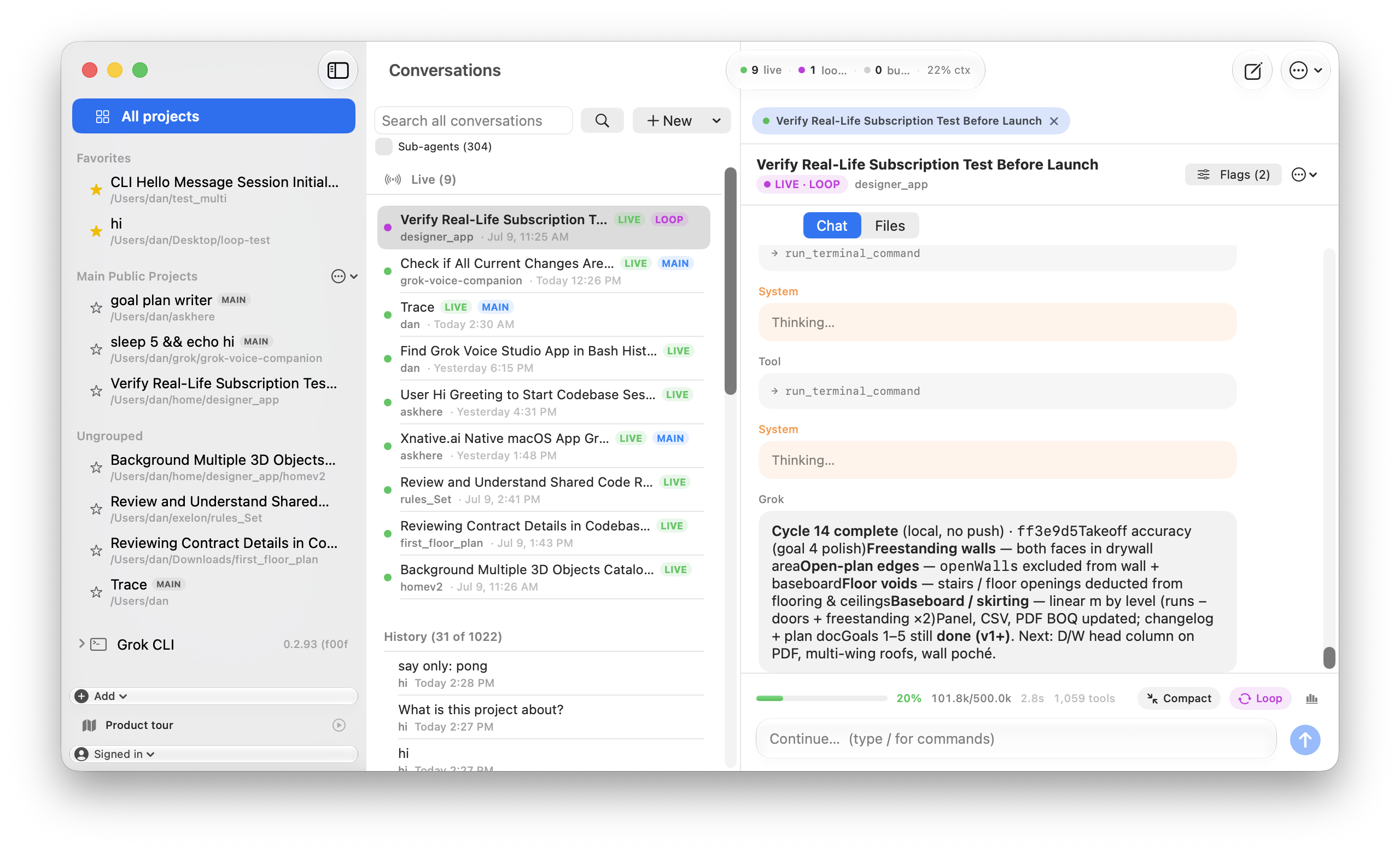Click the search magnifier button

point(602,120)
